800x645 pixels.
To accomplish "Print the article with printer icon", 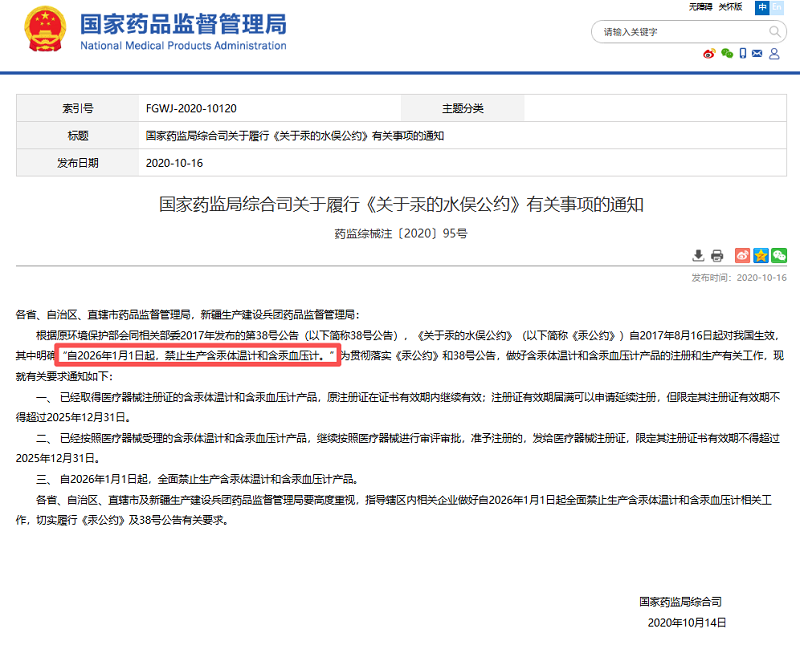I will click(x=717, y=256).
